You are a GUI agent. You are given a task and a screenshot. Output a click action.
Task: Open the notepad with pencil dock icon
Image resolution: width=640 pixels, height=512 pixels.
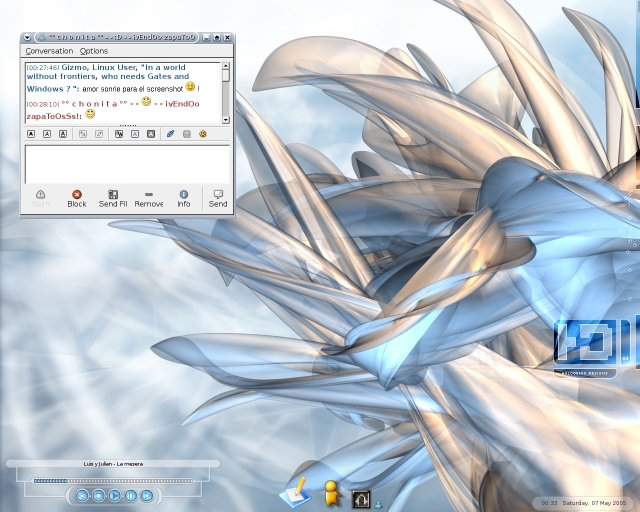296,492
